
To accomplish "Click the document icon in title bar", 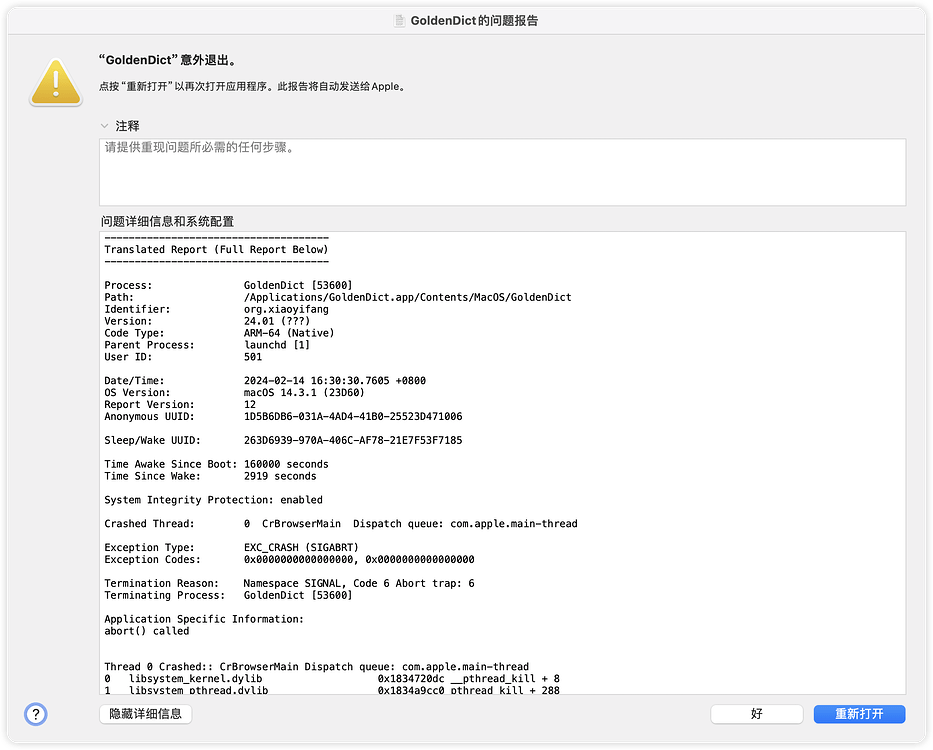I will 400,21.
